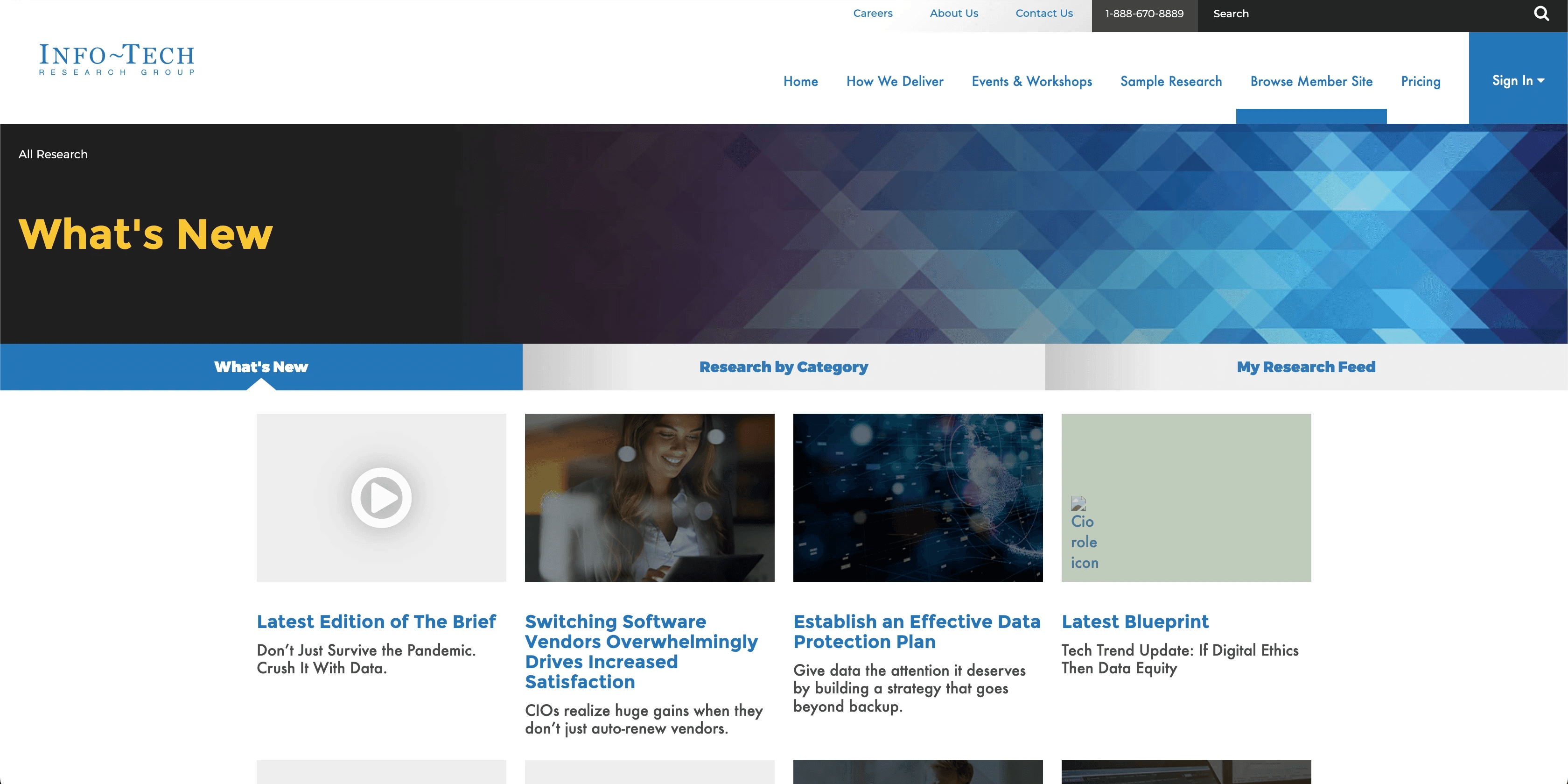Image resolution: width=1568 pixels, height=784 pixels.
Task: Click the data globe network thumbnail
Action: (918, 498)
